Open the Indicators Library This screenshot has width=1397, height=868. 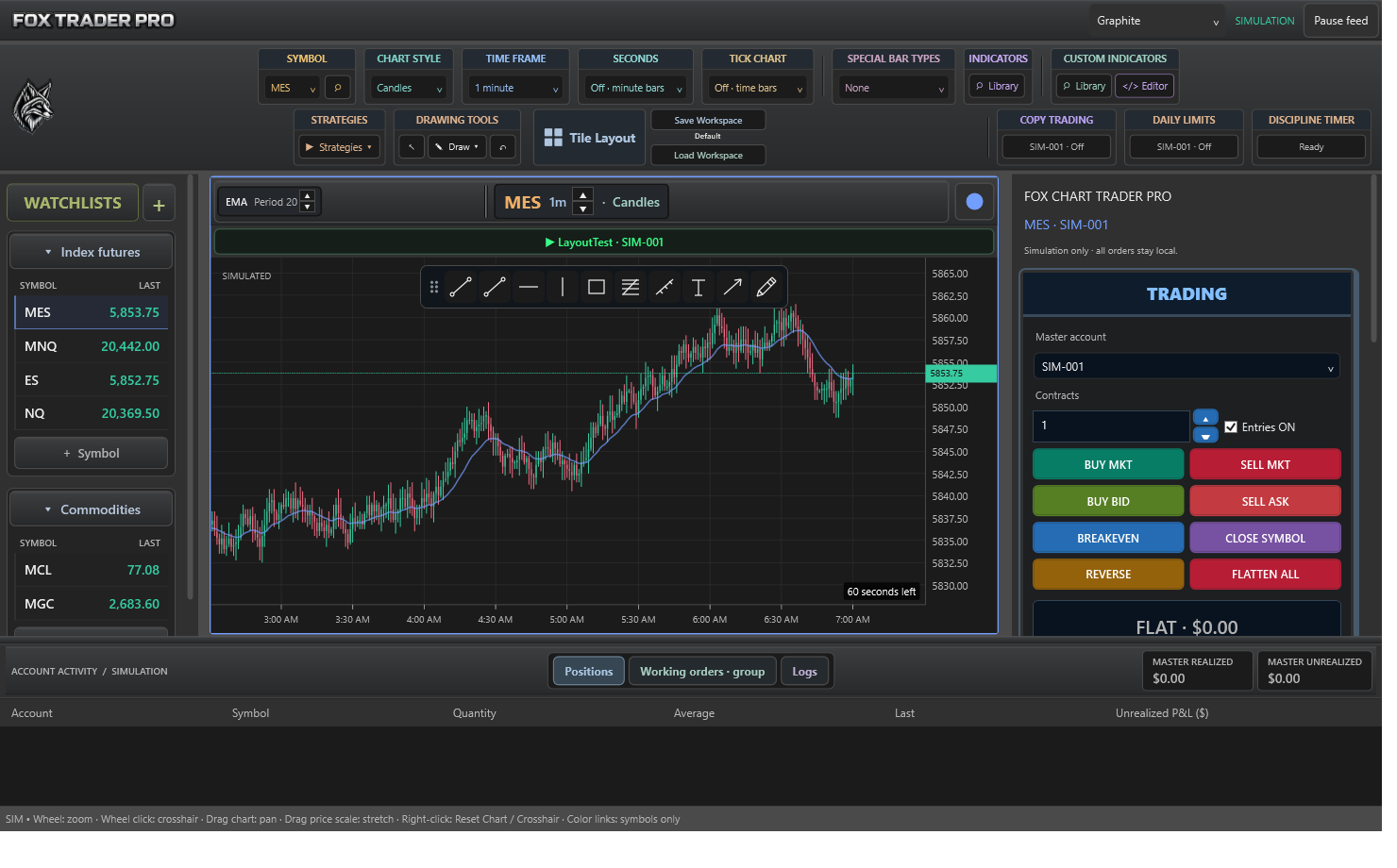(998, 86)
